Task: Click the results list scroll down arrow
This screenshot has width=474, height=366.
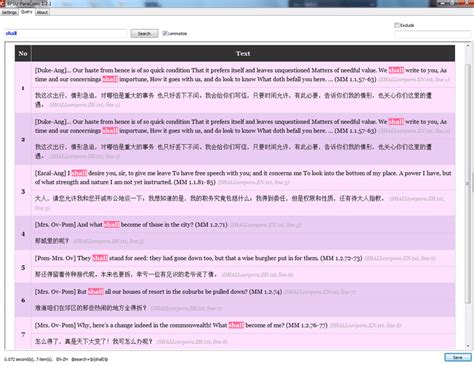Action: pos(468,346)
